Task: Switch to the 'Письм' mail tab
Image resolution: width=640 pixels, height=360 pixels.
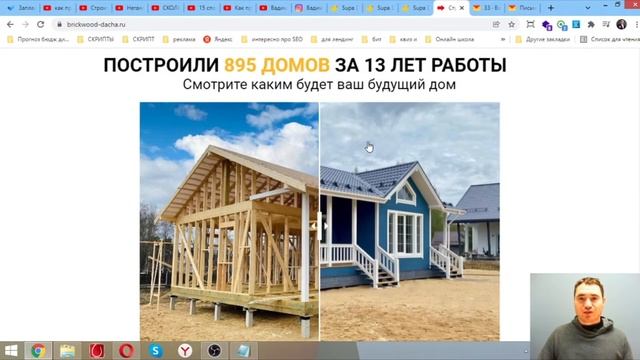Action: coord(523,8)
